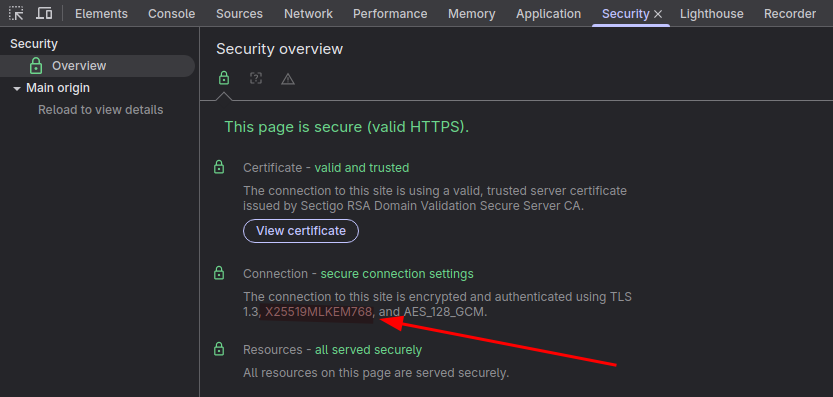Click the Security sidebar heading
The image size is (833, 397).
(34, 44)
